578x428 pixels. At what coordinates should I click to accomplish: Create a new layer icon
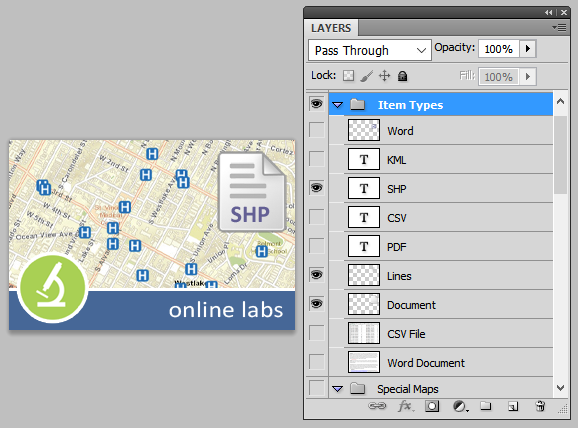[x=513, y=406]
